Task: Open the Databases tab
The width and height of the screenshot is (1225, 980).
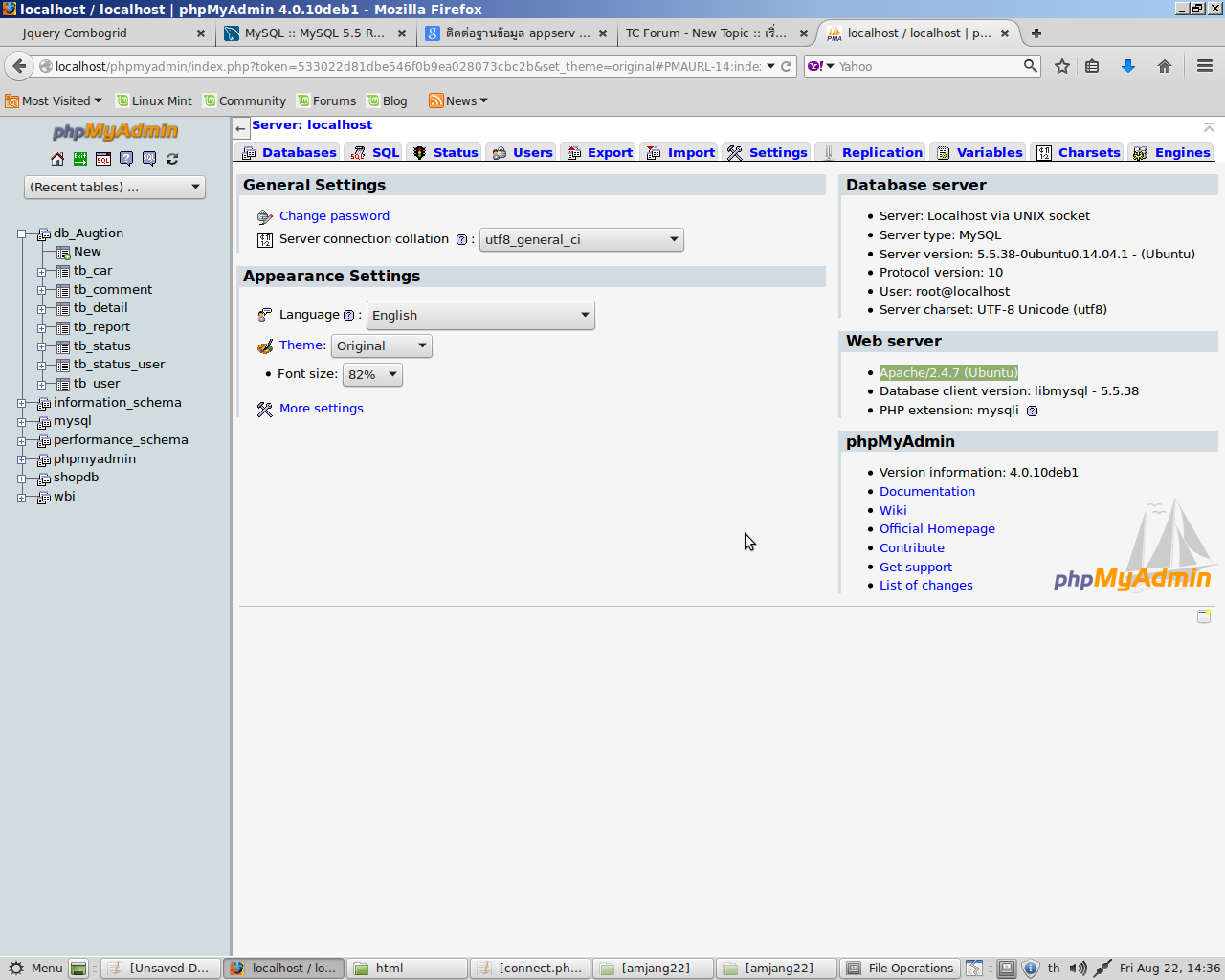Action: tap(289, 152)
